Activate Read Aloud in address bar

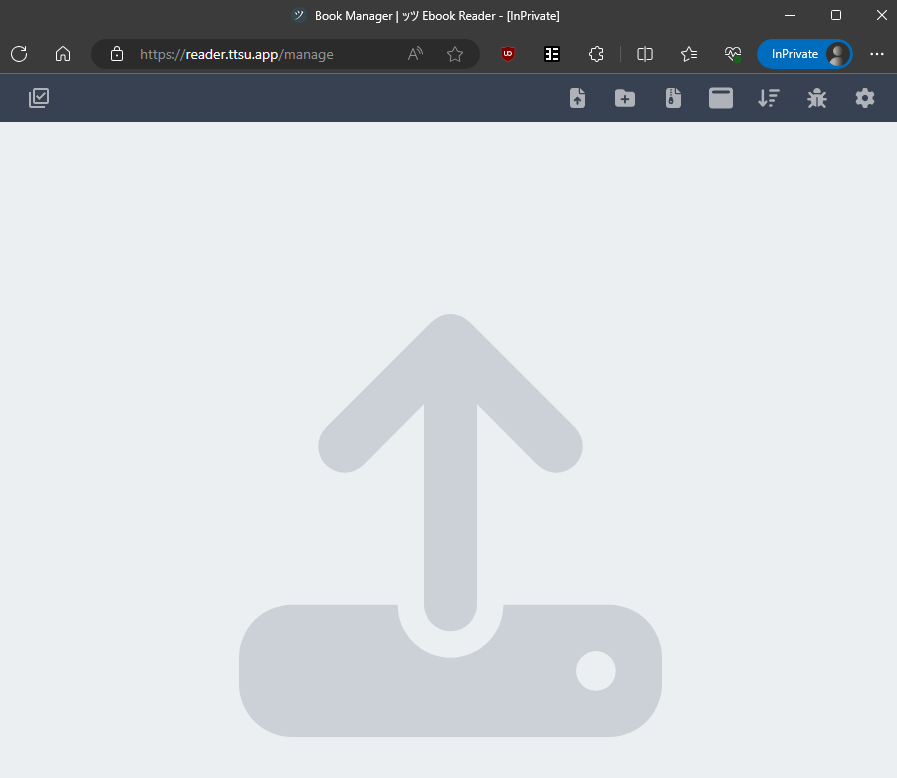coord(415,54)
